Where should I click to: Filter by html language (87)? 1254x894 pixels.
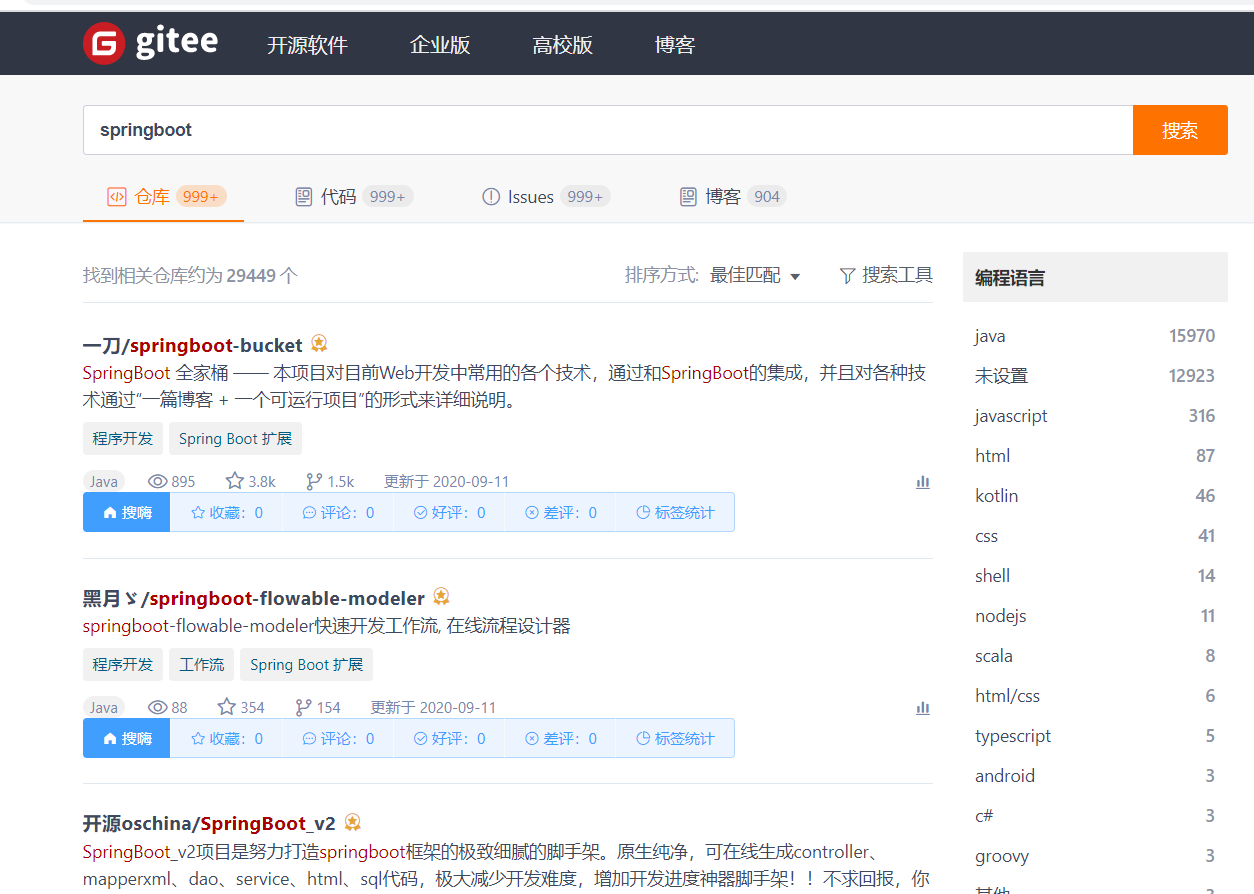click(x=1095, y=456)
